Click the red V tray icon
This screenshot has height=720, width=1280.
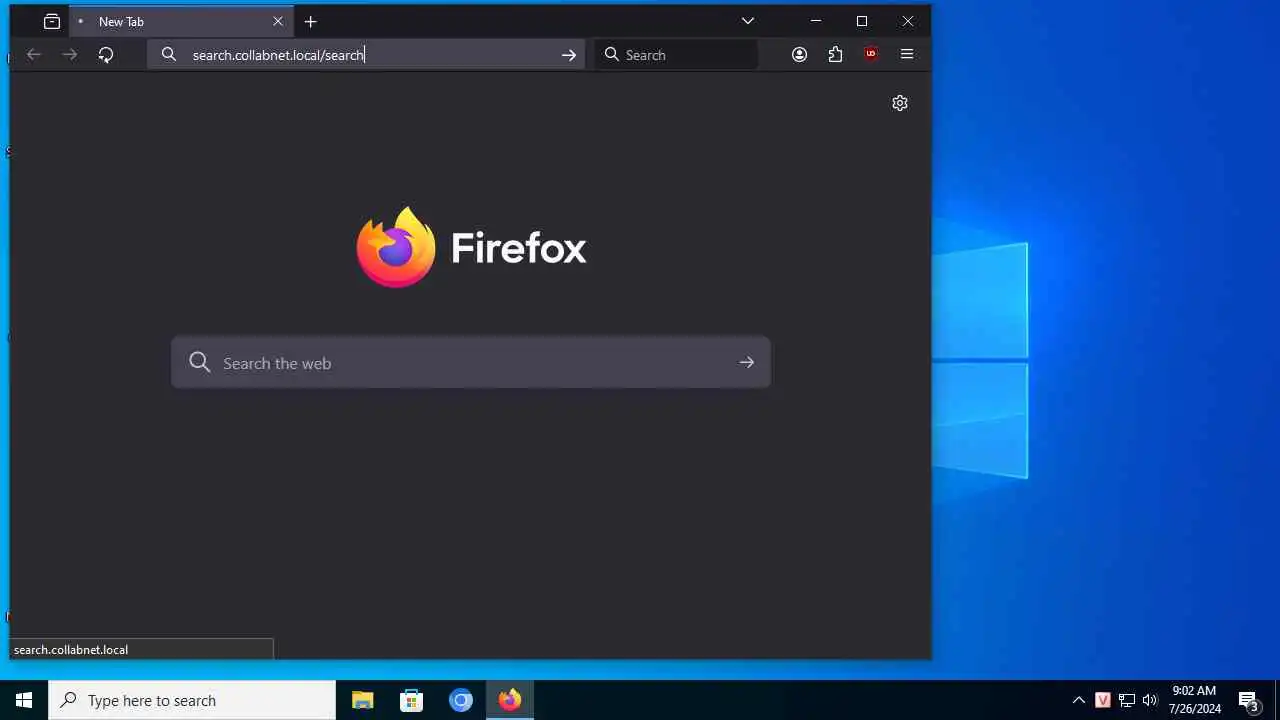coord(1103,700)
